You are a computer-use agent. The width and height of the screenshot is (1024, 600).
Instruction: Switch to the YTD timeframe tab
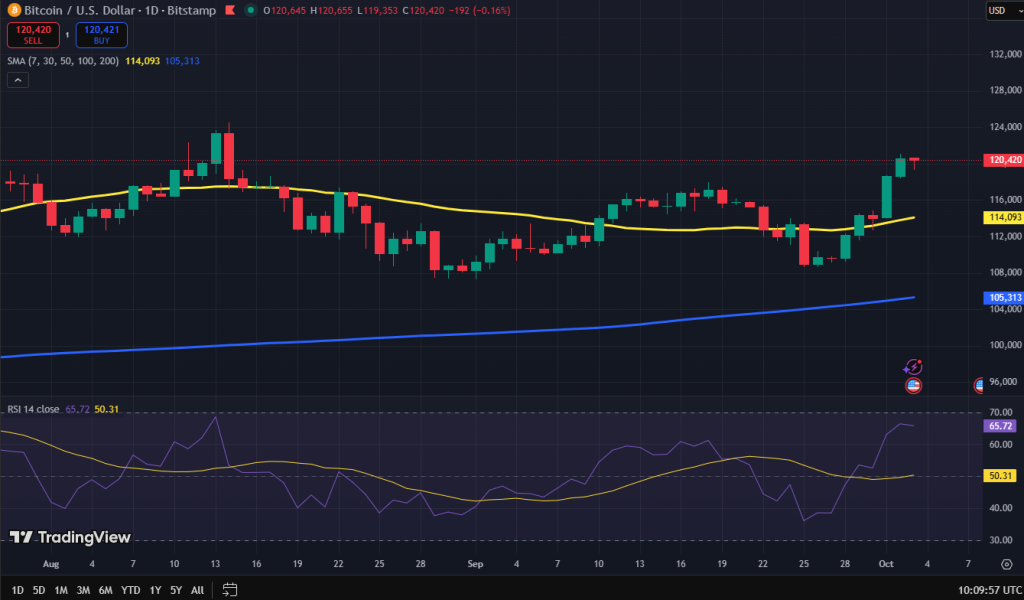click(130, 590)
